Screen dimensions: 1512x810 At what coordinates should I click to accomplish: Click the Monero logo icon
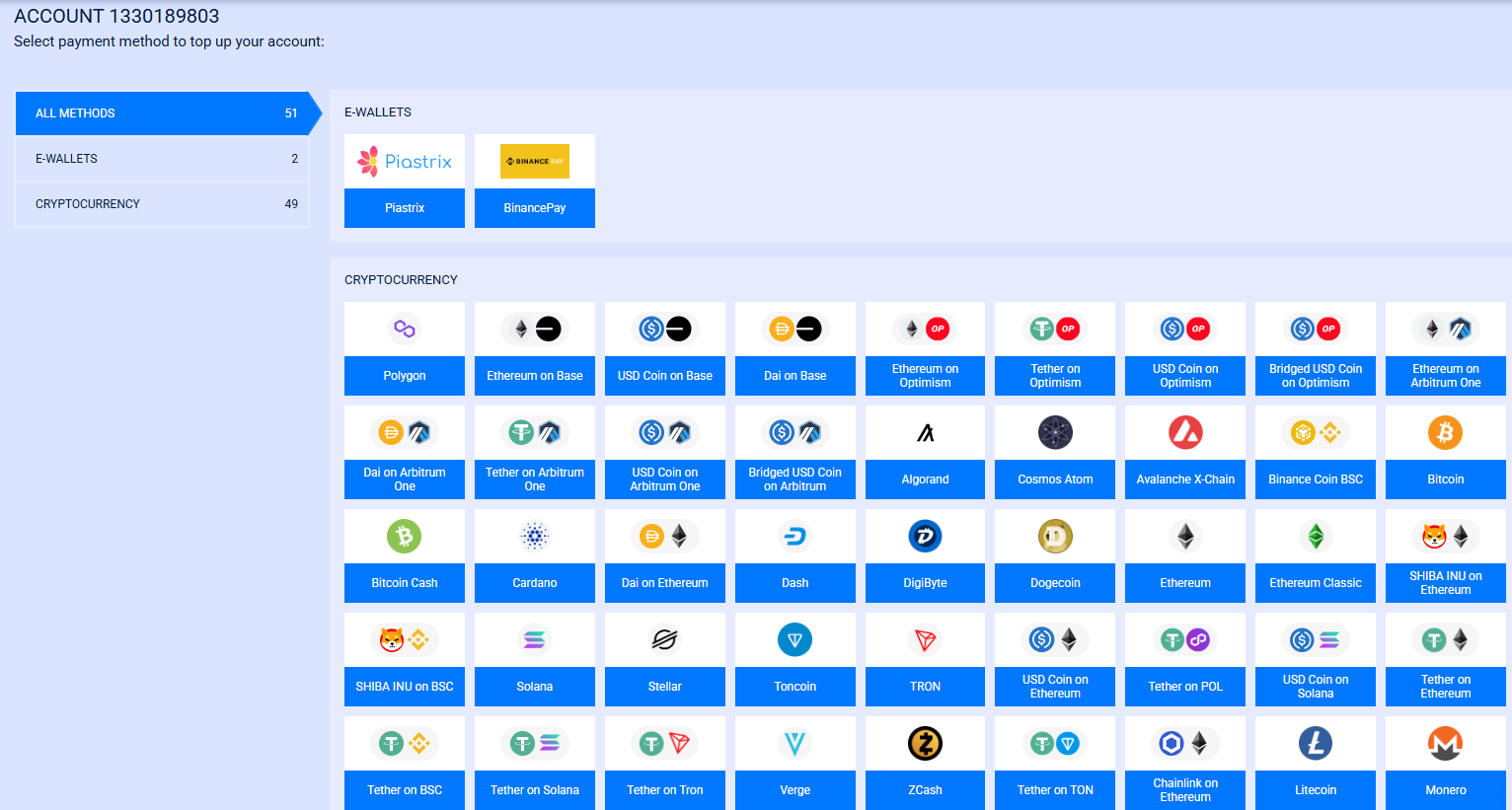(x=1446, y=743)
